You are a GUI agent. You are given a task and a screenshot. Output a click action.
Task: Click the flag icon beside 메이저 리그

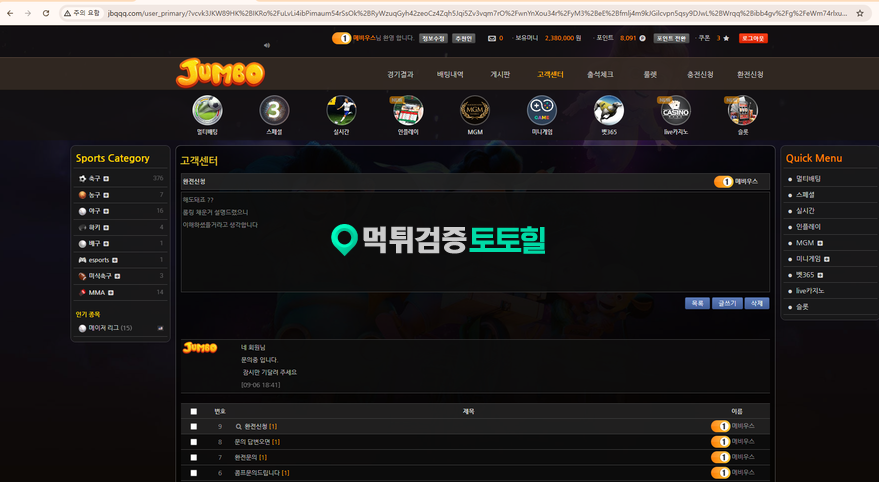point(160,328)
